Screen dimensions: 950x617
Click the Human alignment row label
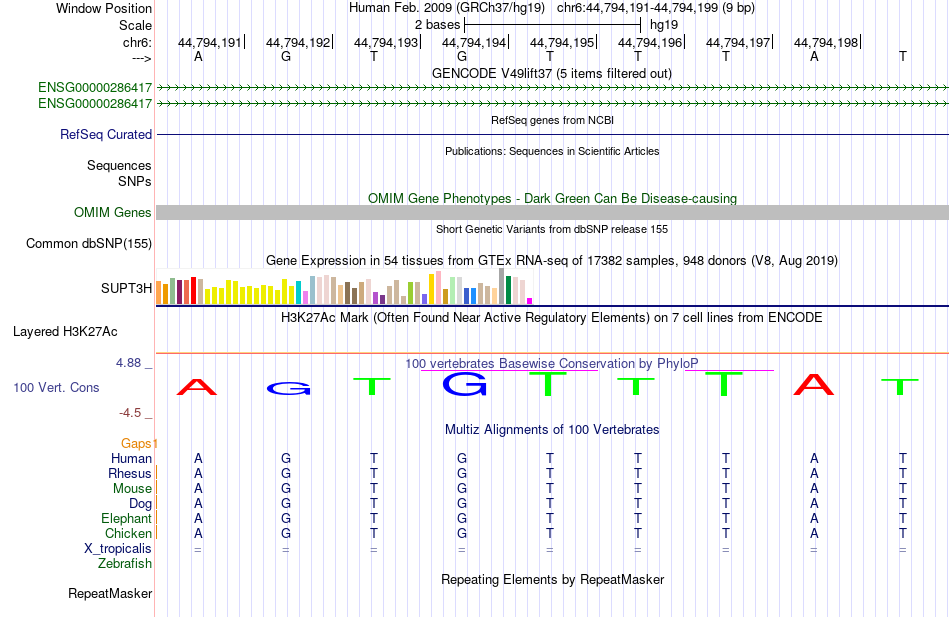[x=131, y=458]
